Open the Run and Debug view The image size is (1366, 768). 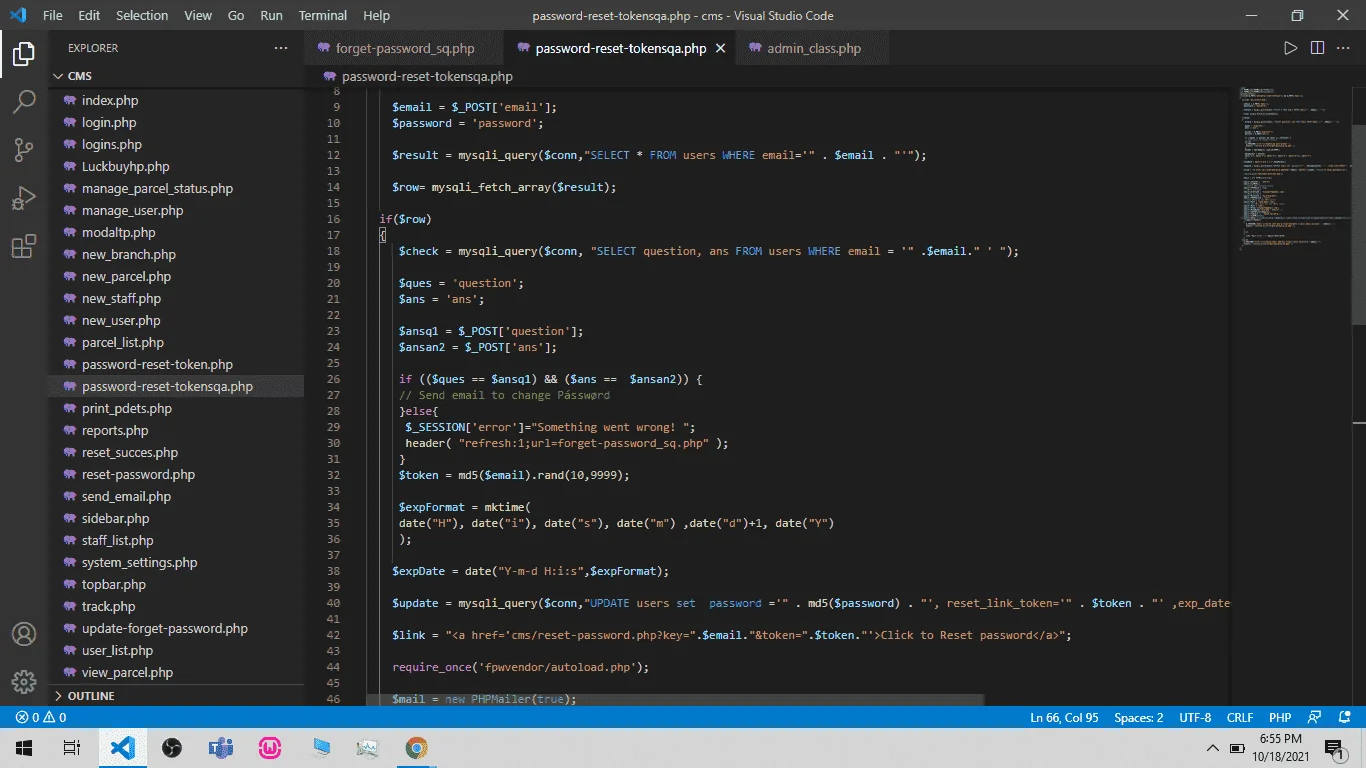24,198
